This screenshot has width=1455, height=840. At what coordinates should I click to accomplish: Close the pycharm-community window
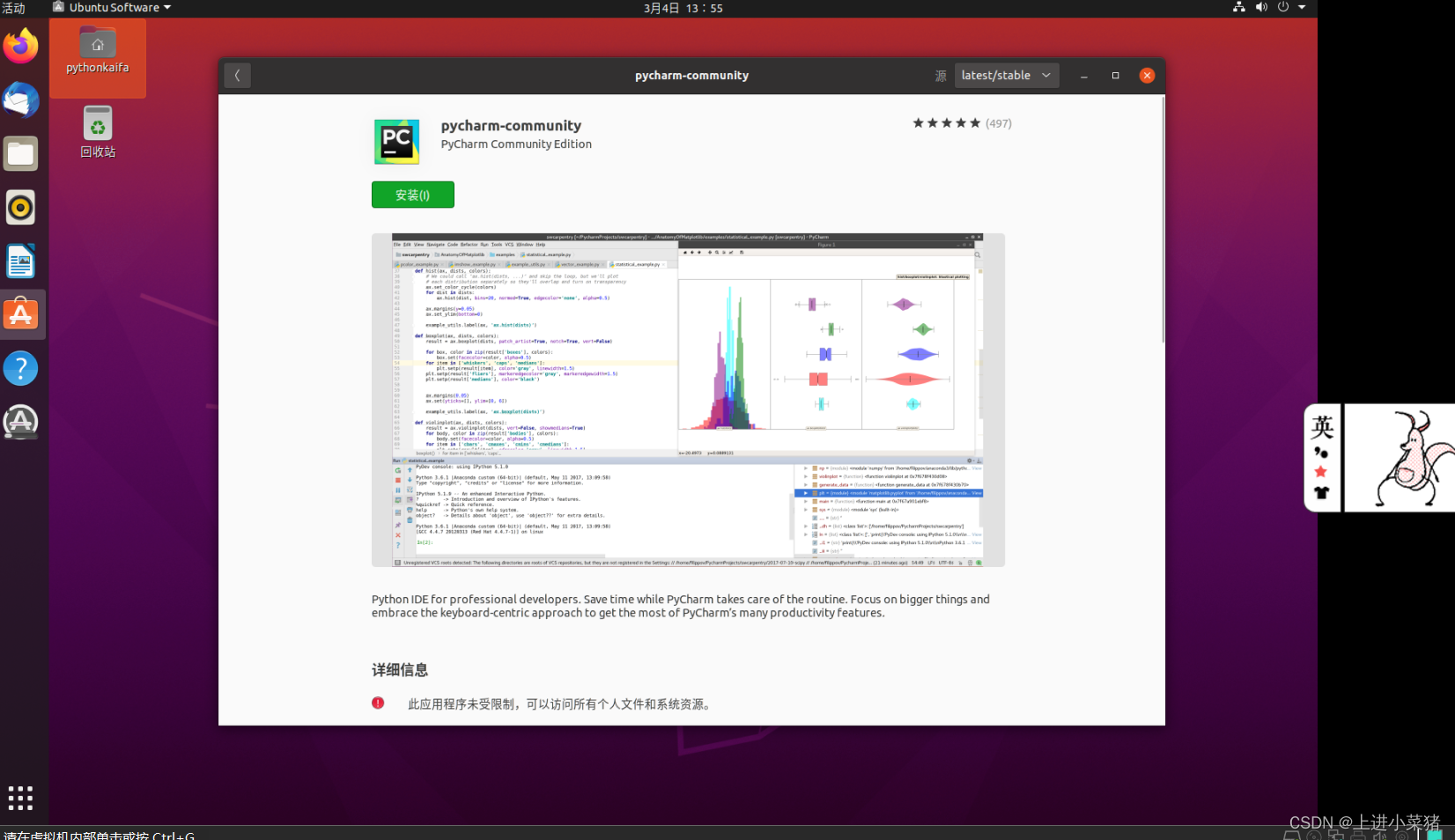click(x=1147, y=76)
